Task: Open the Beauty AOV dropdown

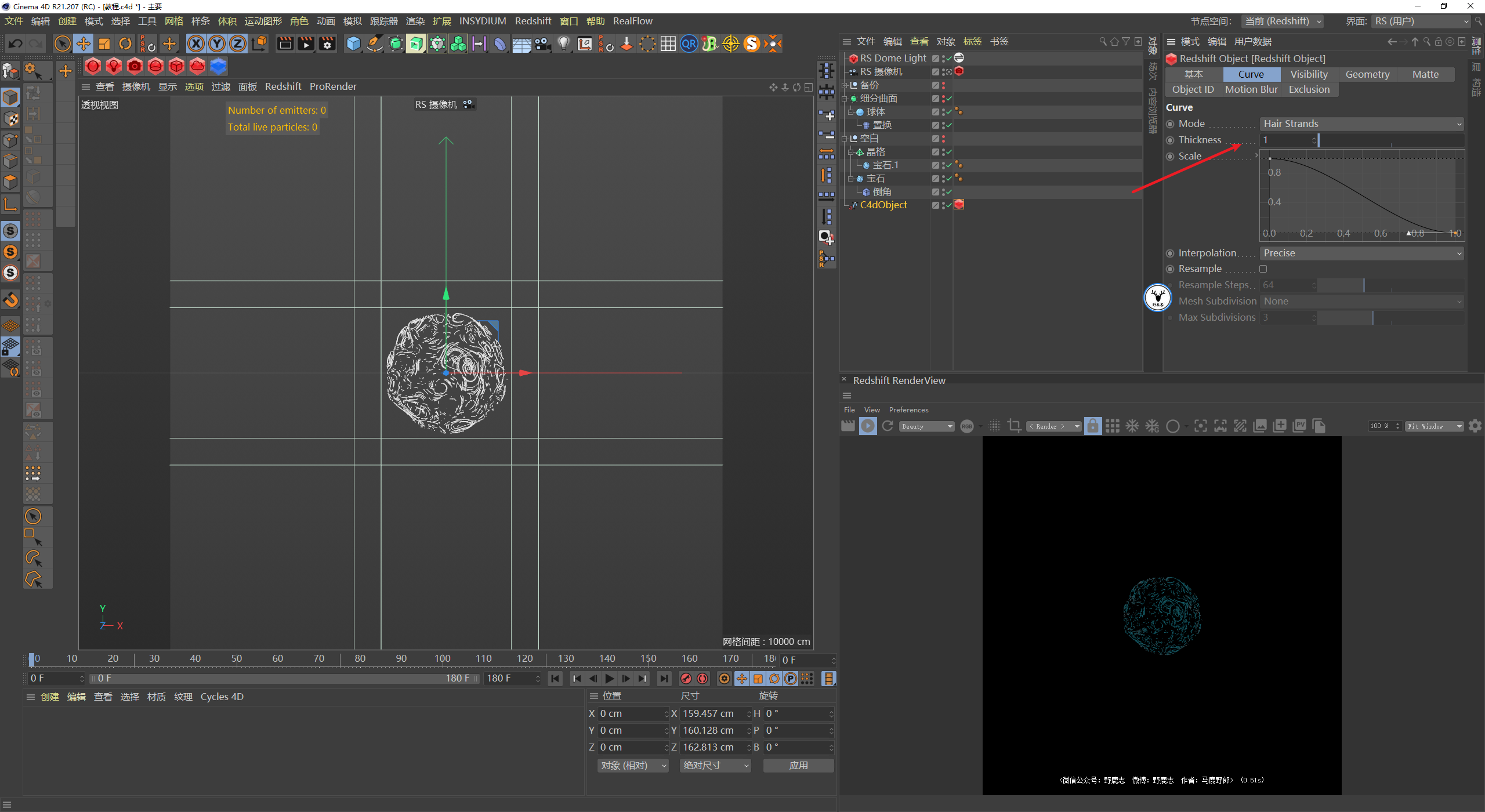Action: pyautogui.click(x=926, y=426)
